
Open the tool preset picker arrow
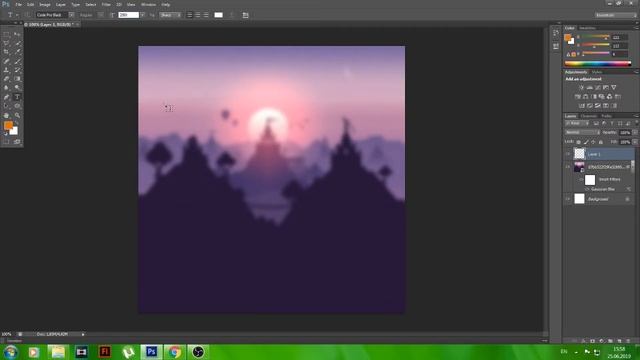[17, 15]
